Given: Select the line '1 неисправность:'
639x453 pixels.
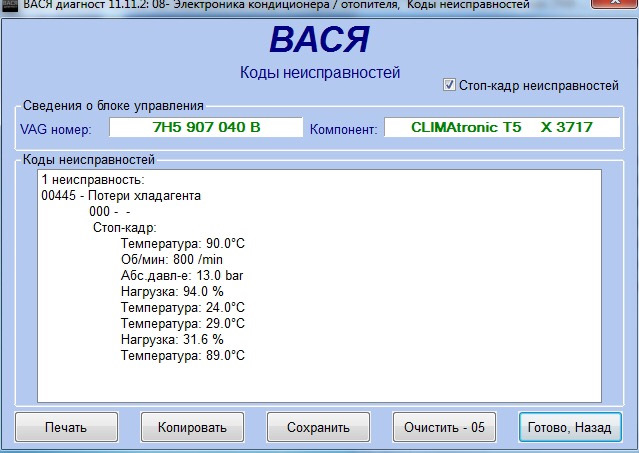Looking at the screenshot, I should coord(93,179).
